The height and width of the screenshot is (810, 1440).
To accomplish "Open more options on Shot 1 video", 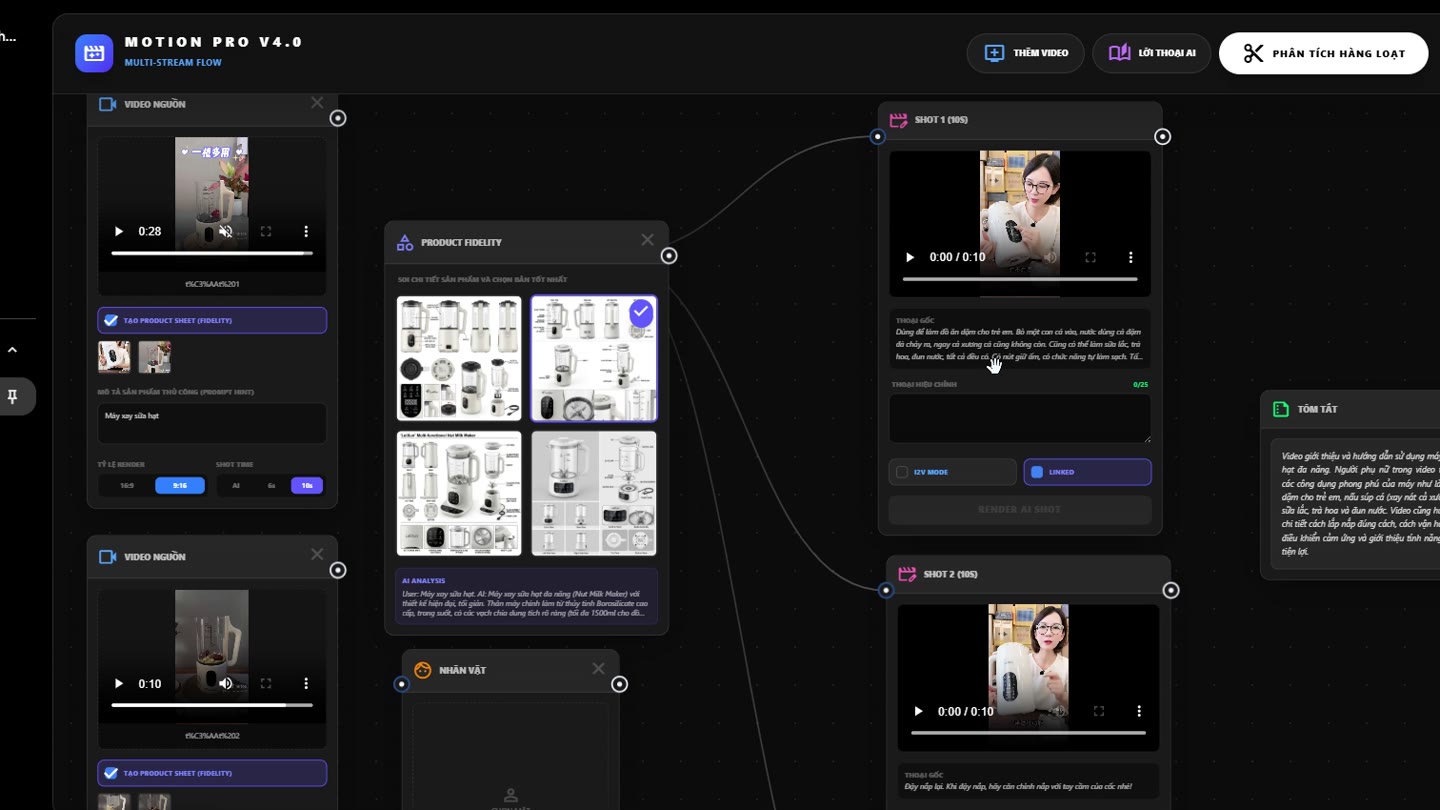I will [1131, 257].
